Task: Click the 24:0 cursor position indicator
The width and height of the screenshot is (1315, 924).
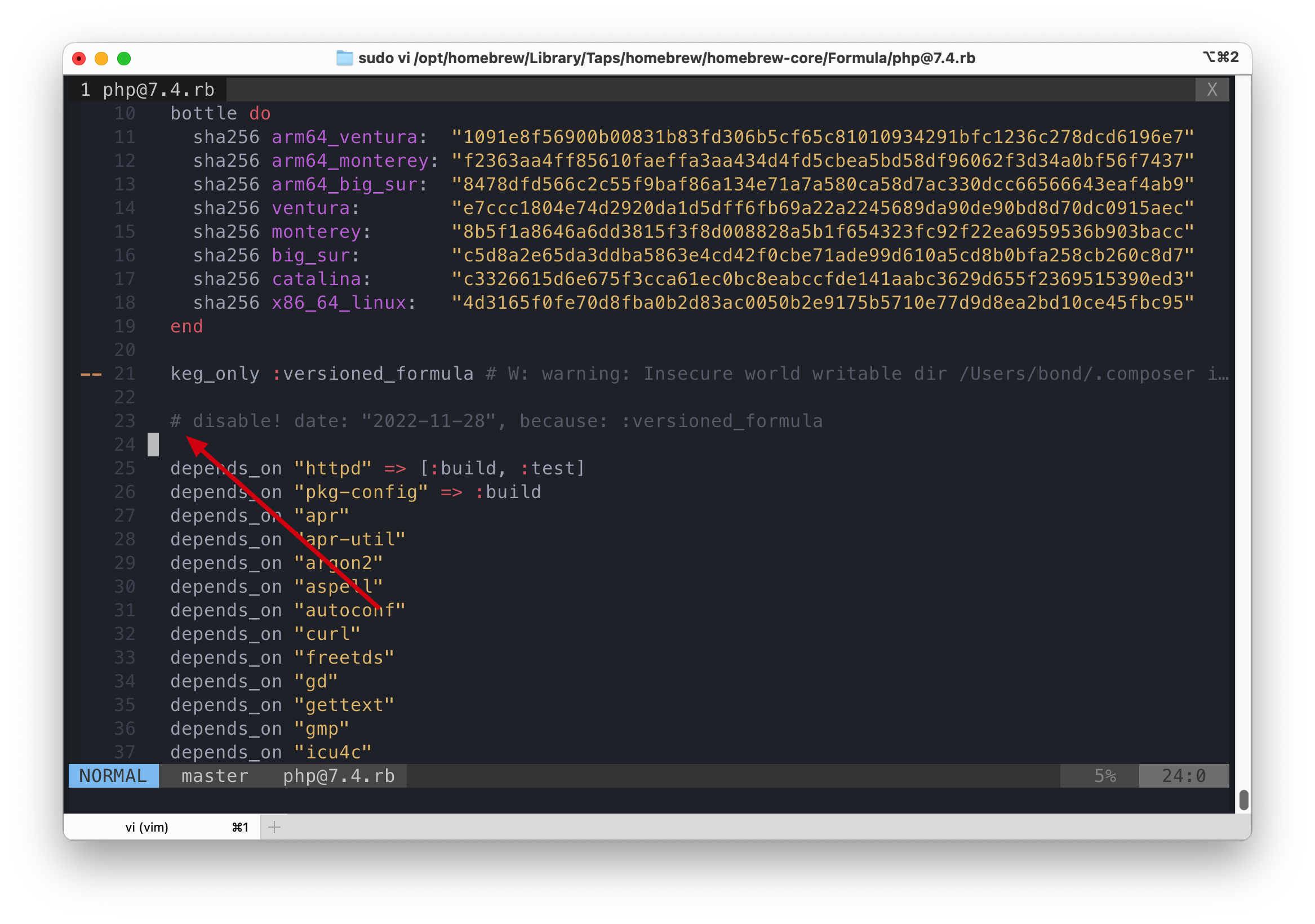Action: coord(1184,776)
